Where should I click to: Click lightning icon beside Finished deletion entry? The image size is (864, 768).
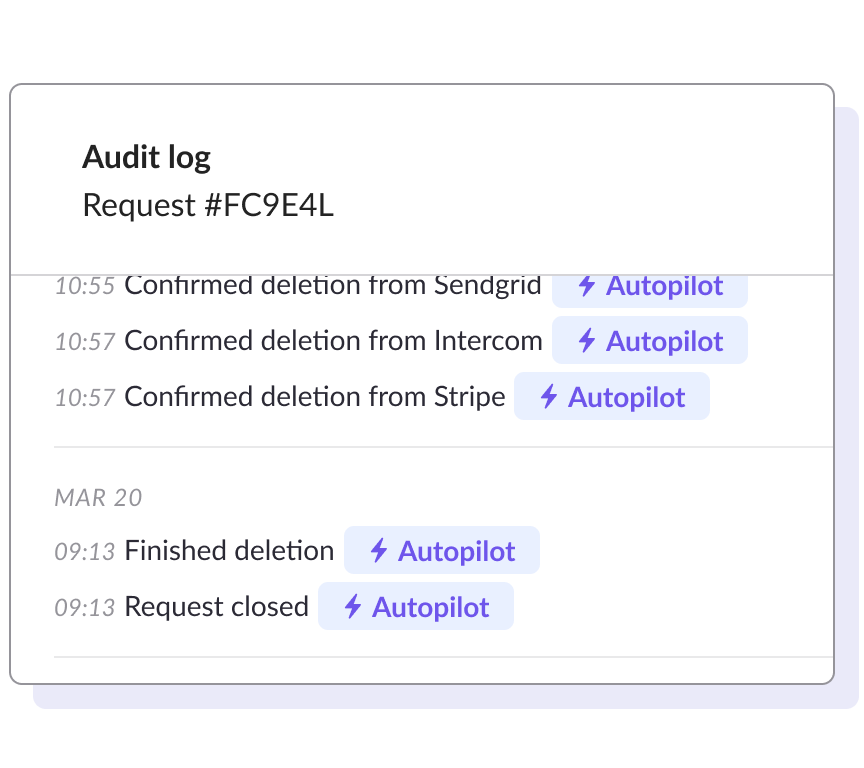coord(379,551)
